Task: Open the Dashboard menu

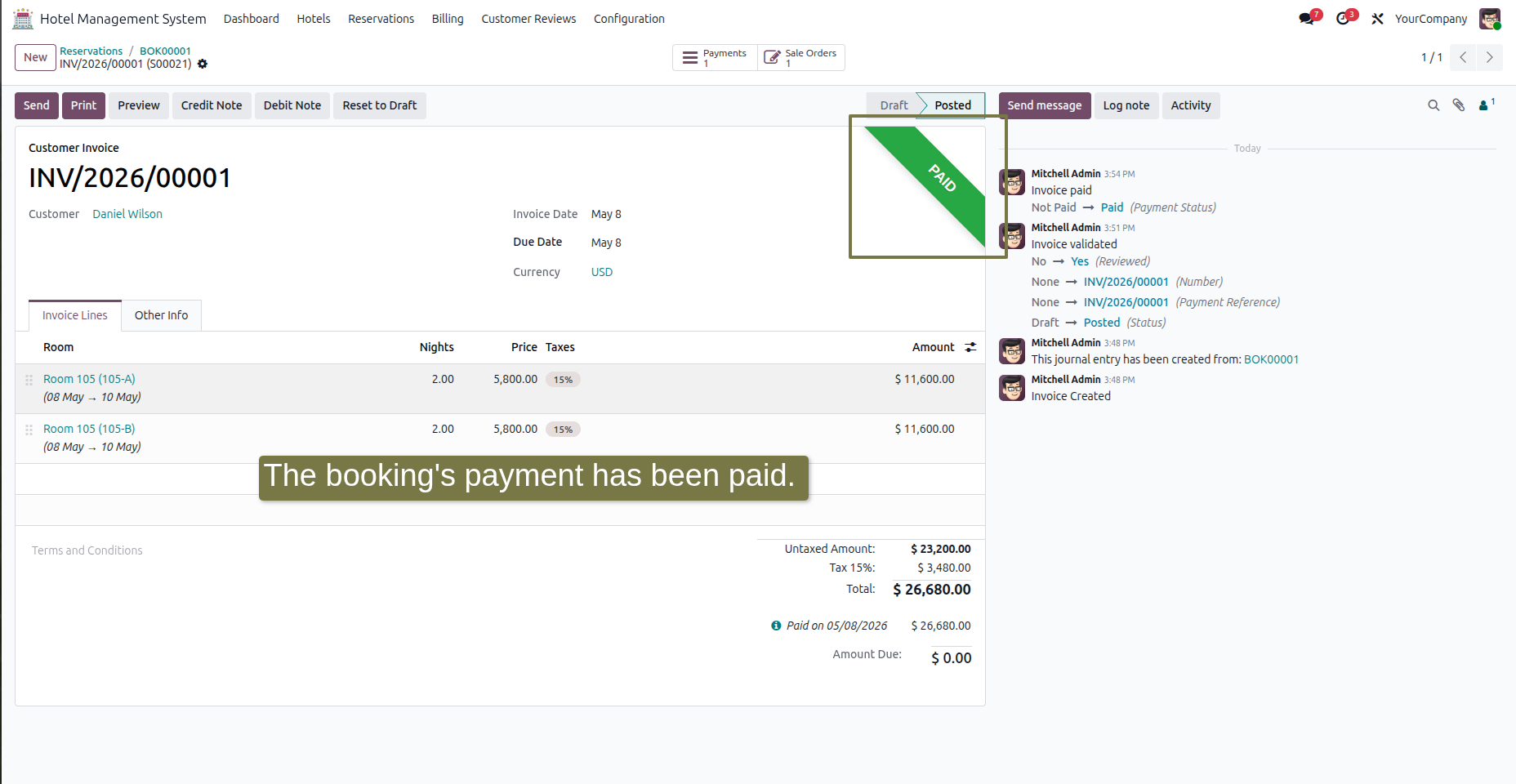Action: pyautogui.click(x=252, y=18)
